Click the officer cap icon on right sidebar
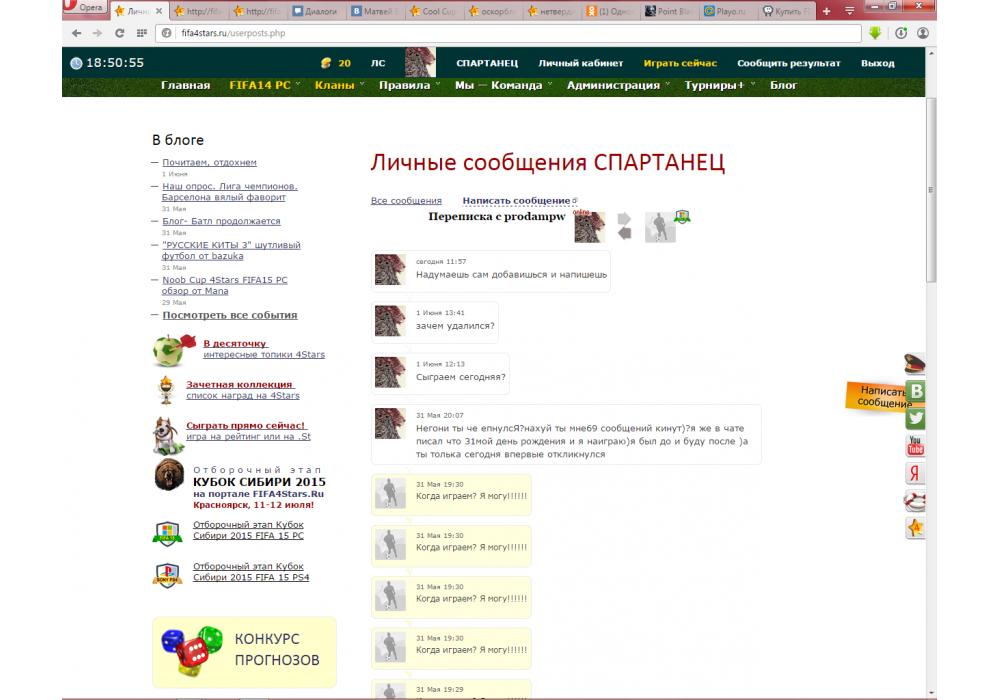 [x=915, y=363]
